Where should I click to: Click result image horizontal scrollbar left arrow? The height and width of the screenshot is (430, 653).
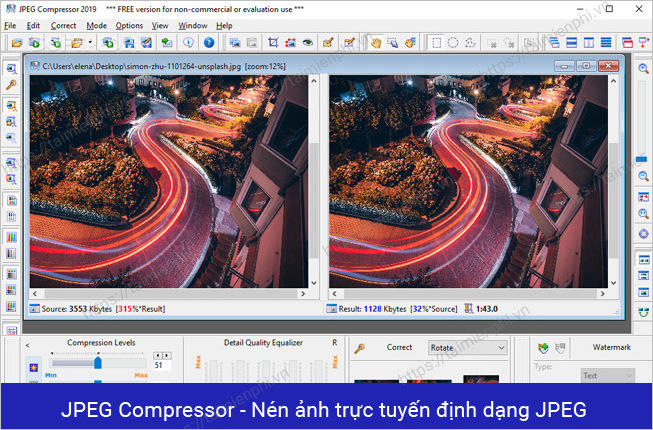(x=334, y=293)
